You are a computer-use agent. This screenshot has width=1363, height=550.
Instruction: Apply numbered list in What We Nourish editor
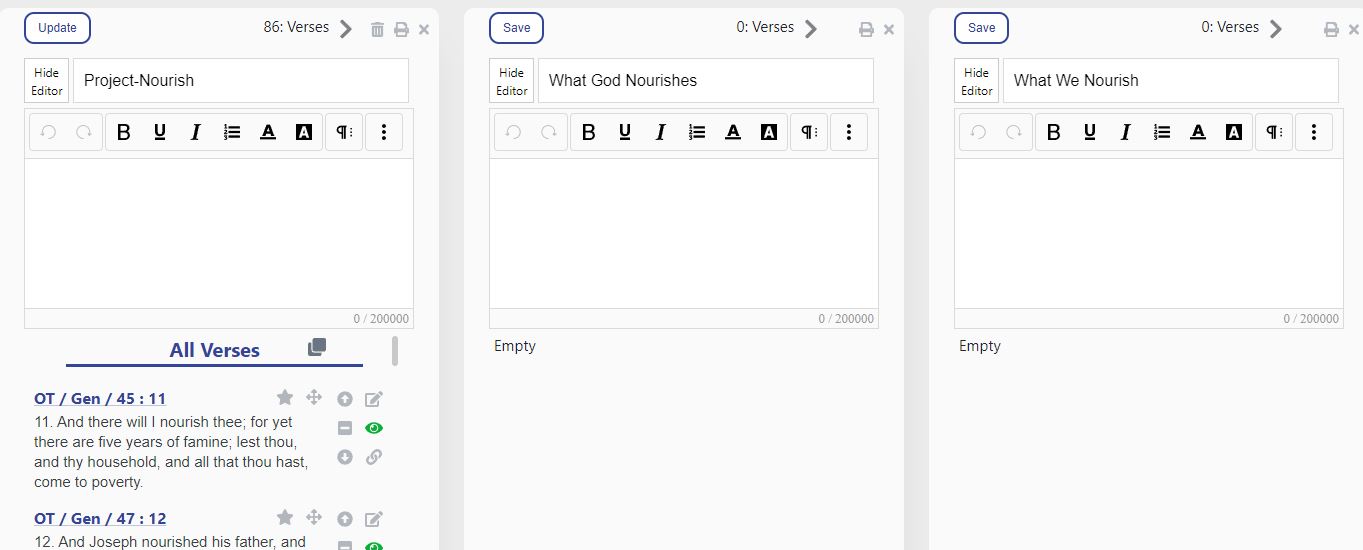1162,132
